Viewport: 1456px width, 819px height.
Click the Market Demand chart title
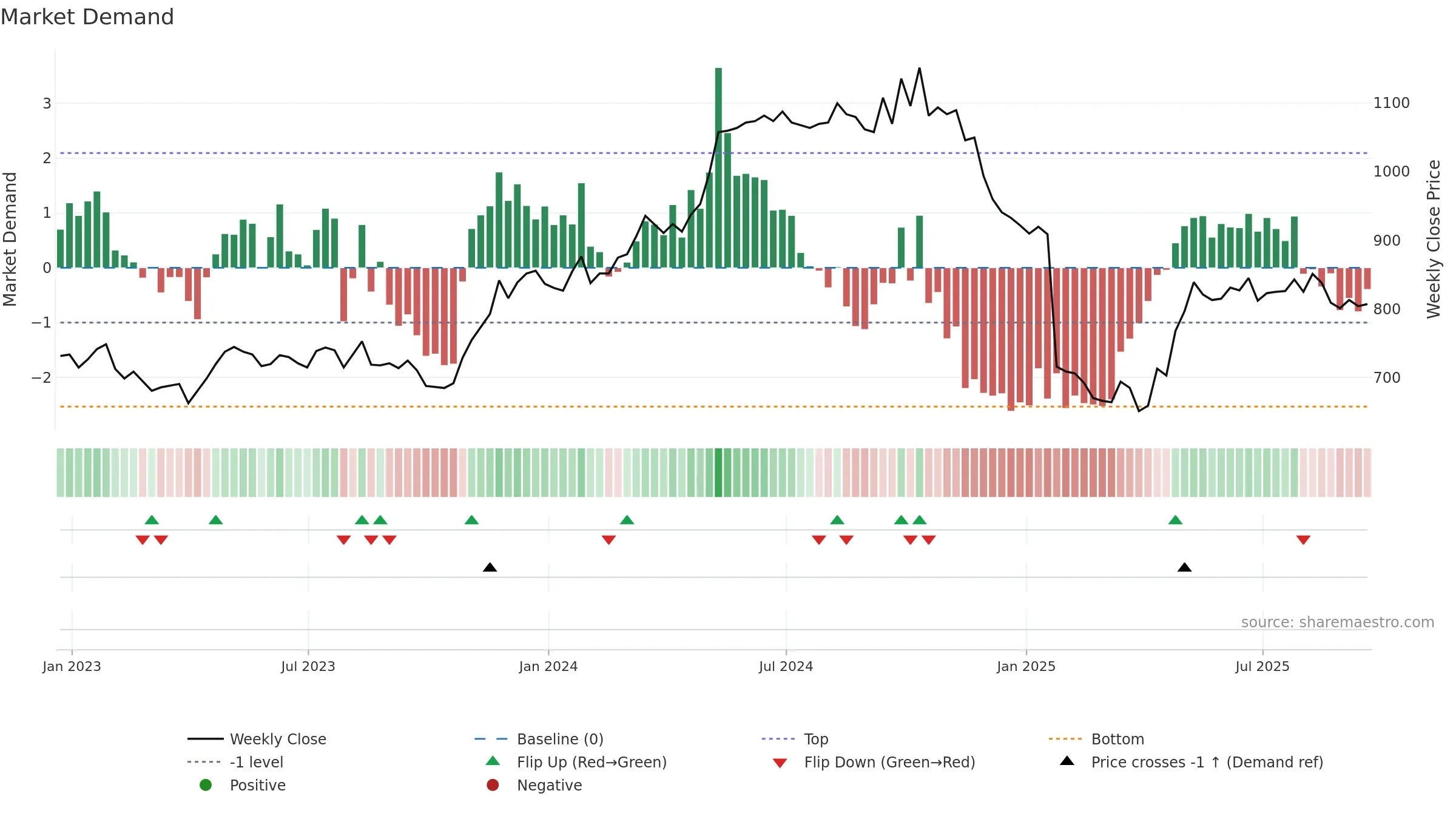pyautogui.click(x=87, y=17)
